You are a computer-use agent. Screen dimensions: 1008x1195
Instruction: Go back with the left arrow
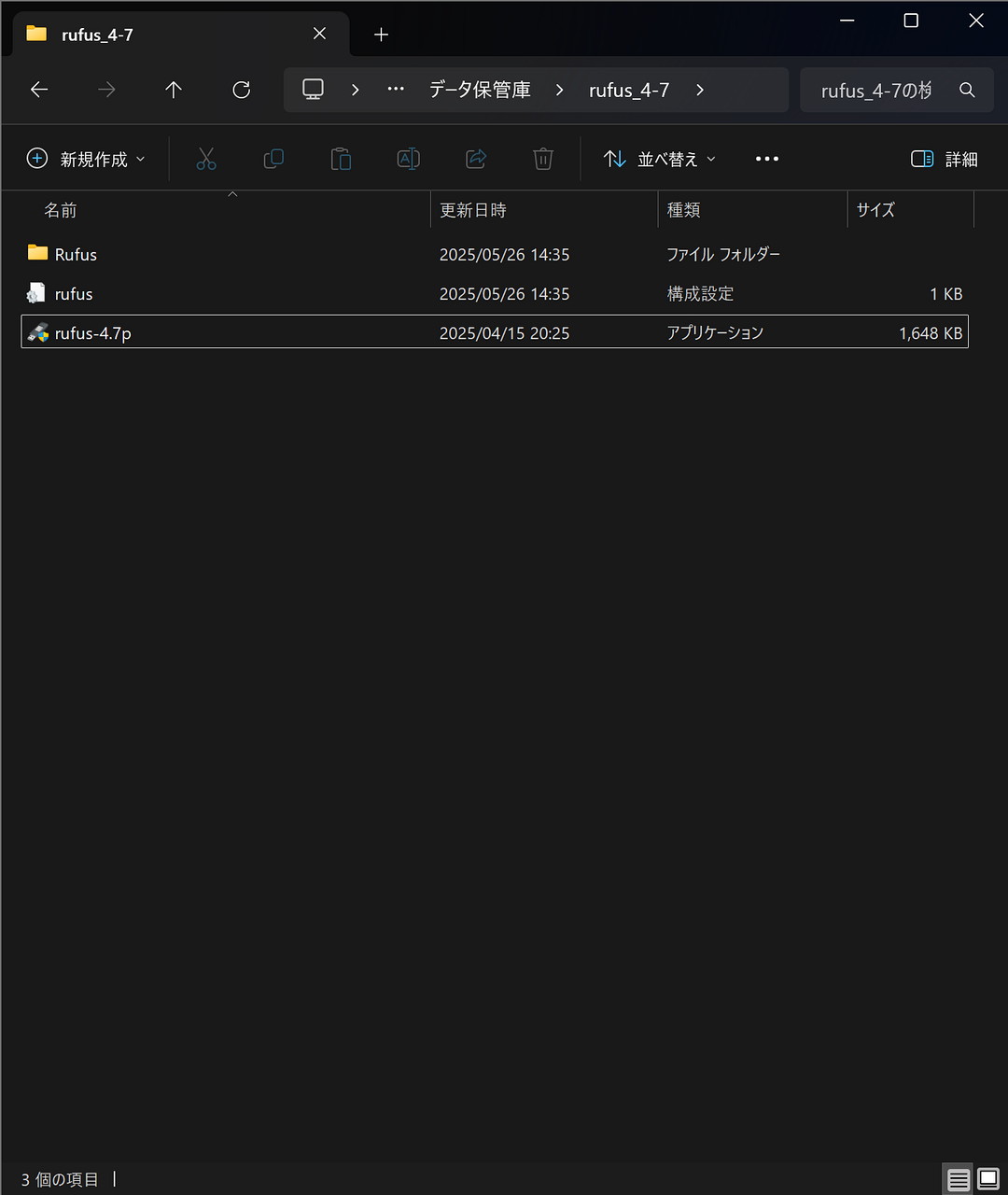tap(38, 90)
